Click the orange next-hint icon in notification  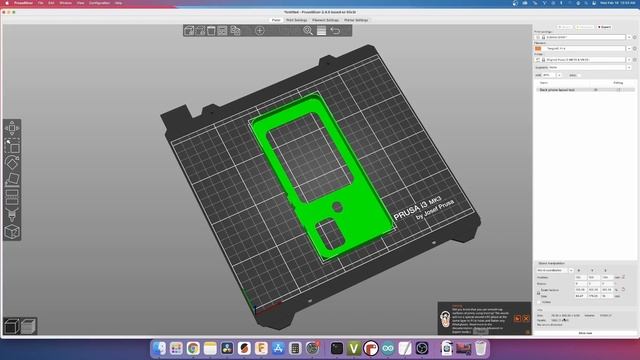pyautogui.click(x=517, y=318)
